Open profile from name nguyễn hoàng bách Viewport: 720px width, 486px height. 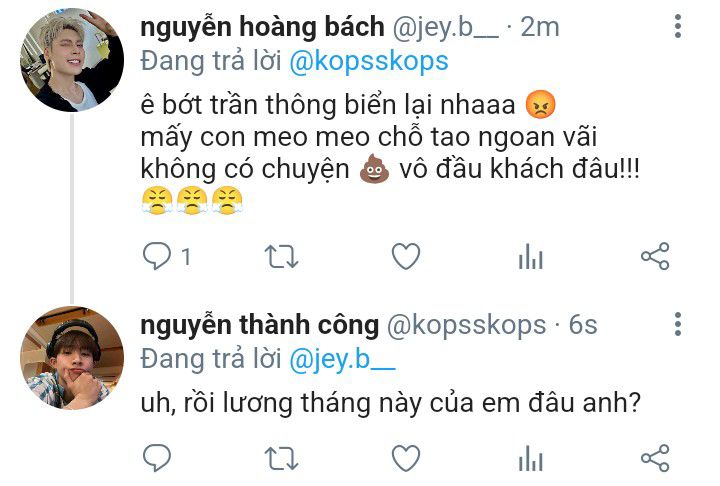(262, 27)
